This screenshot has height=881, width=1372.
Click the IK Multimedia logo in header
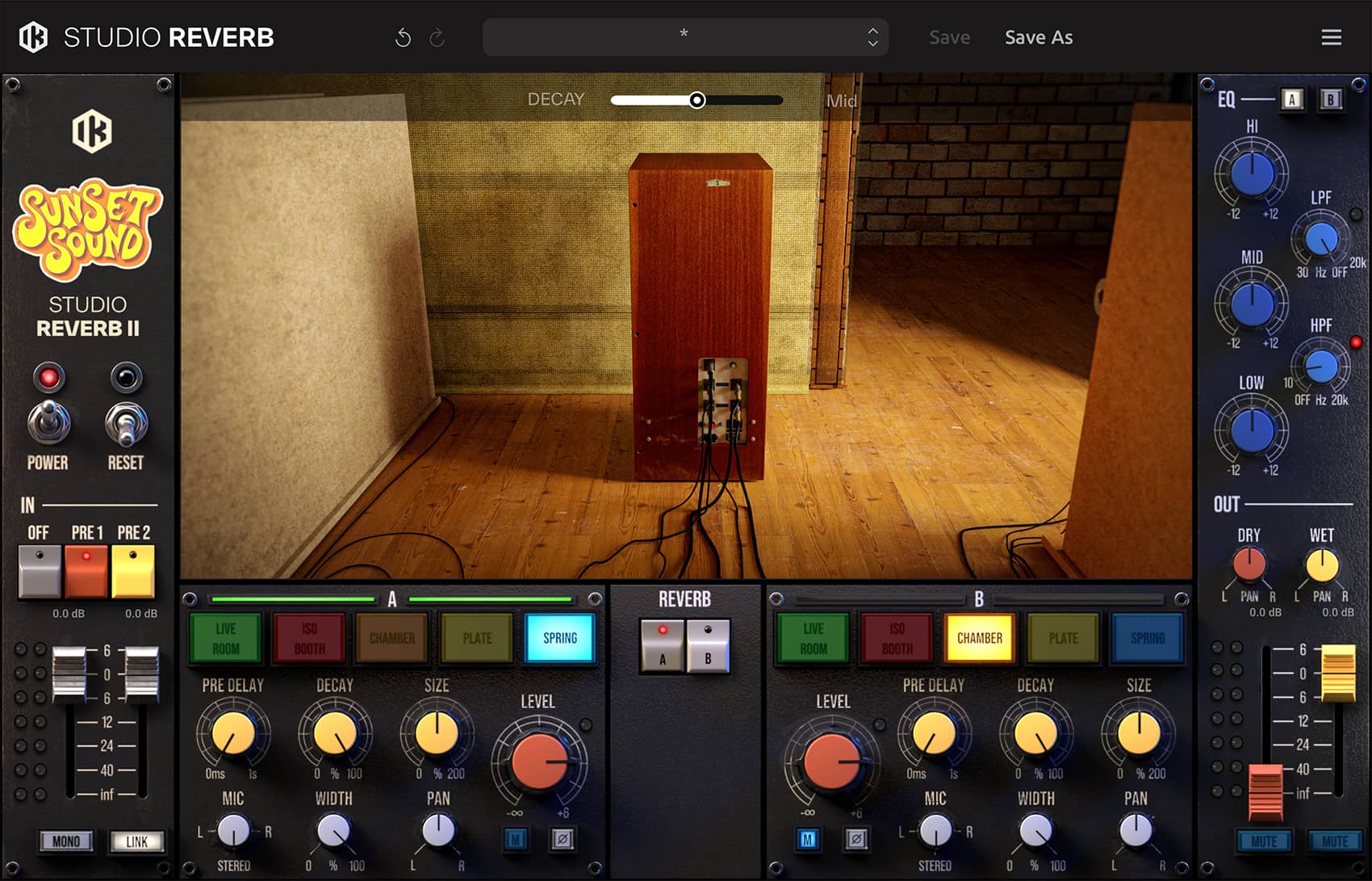33,37
